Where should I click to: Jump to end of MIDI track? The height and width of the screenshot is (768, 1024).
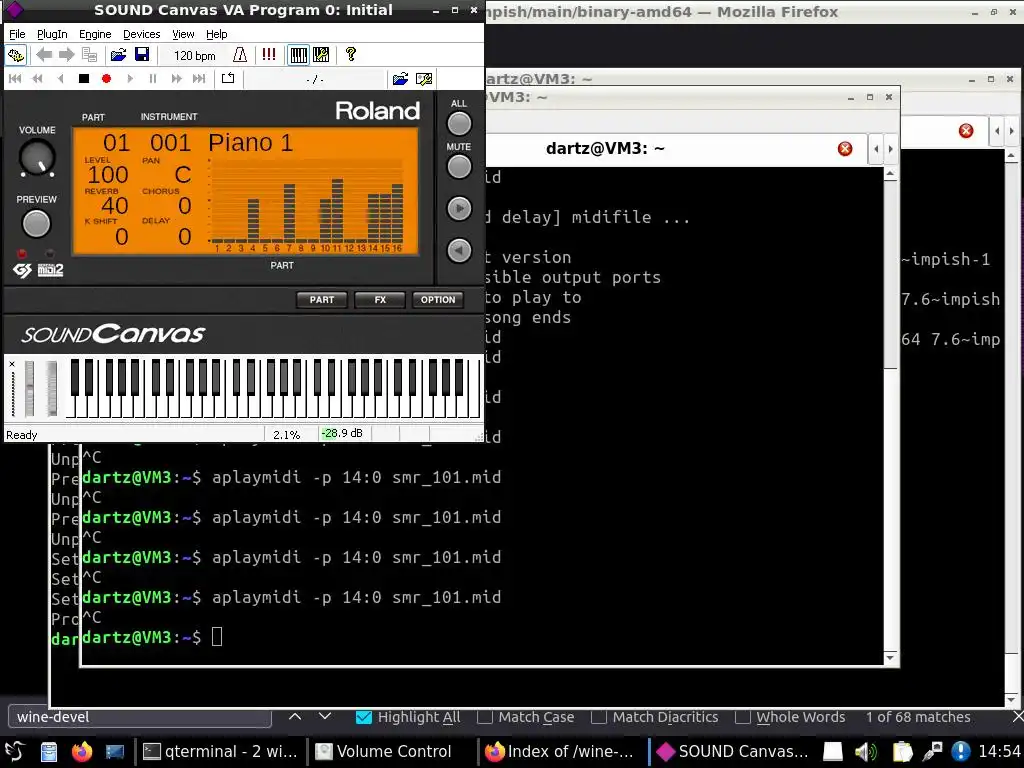[x=199, y=79]
